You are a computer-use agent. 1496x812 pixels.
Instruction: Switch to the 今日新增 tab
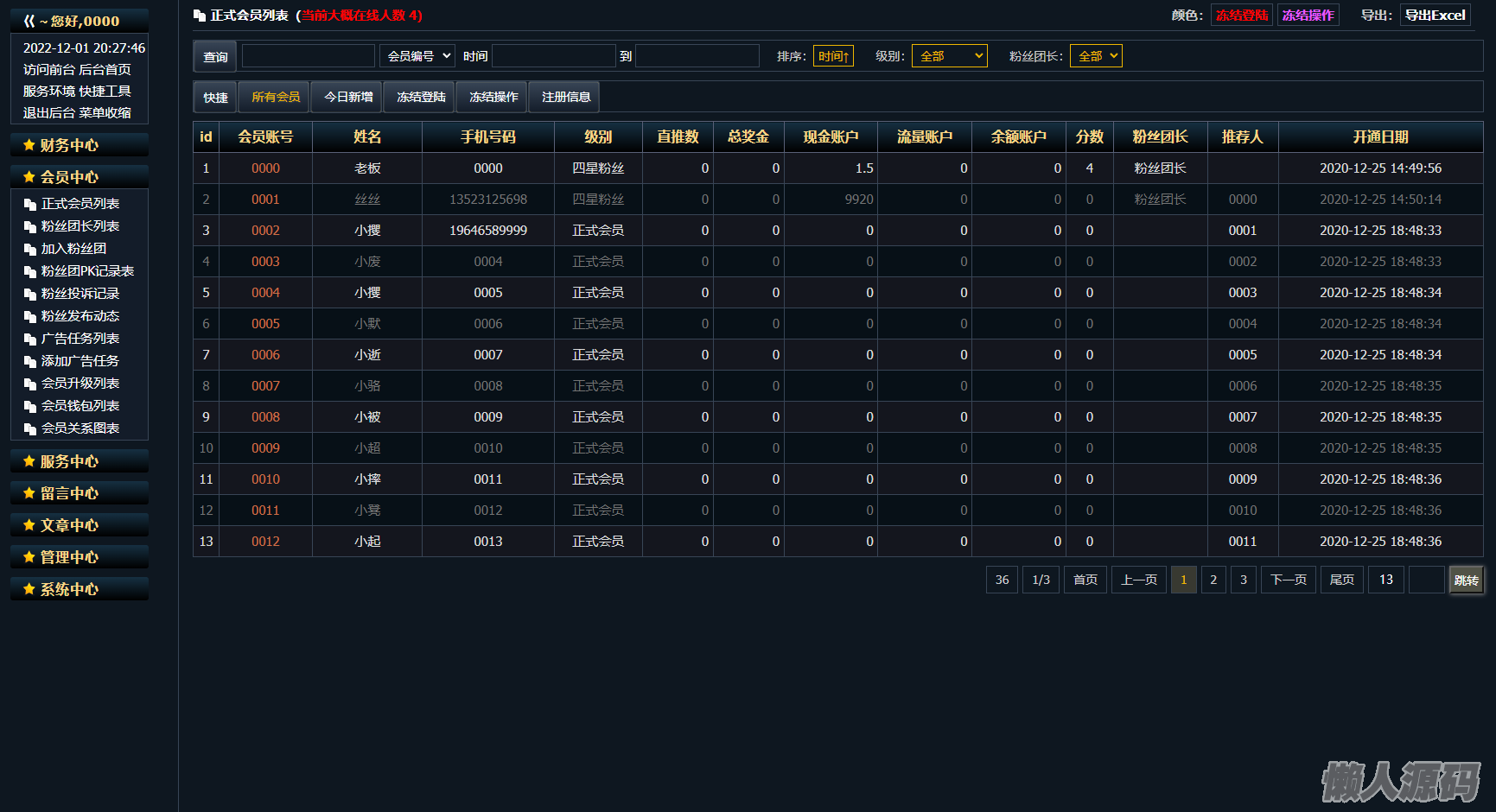point(348,97)
